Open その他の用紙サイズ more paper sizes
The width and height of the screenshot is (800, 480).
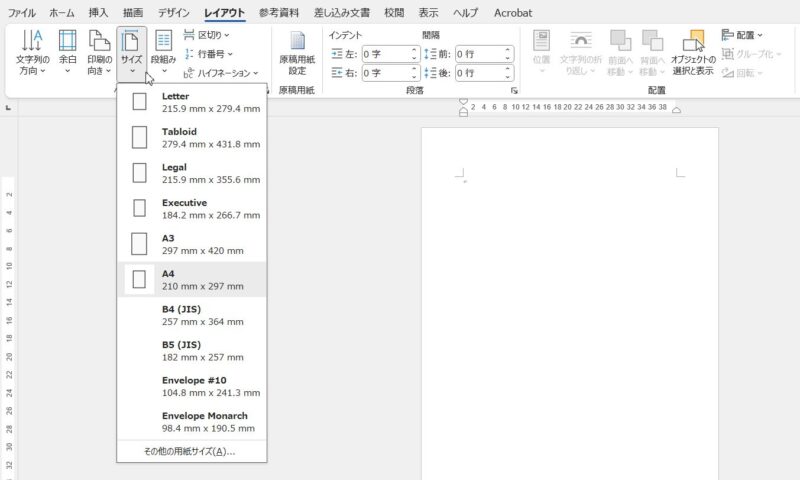click(190, 452)
